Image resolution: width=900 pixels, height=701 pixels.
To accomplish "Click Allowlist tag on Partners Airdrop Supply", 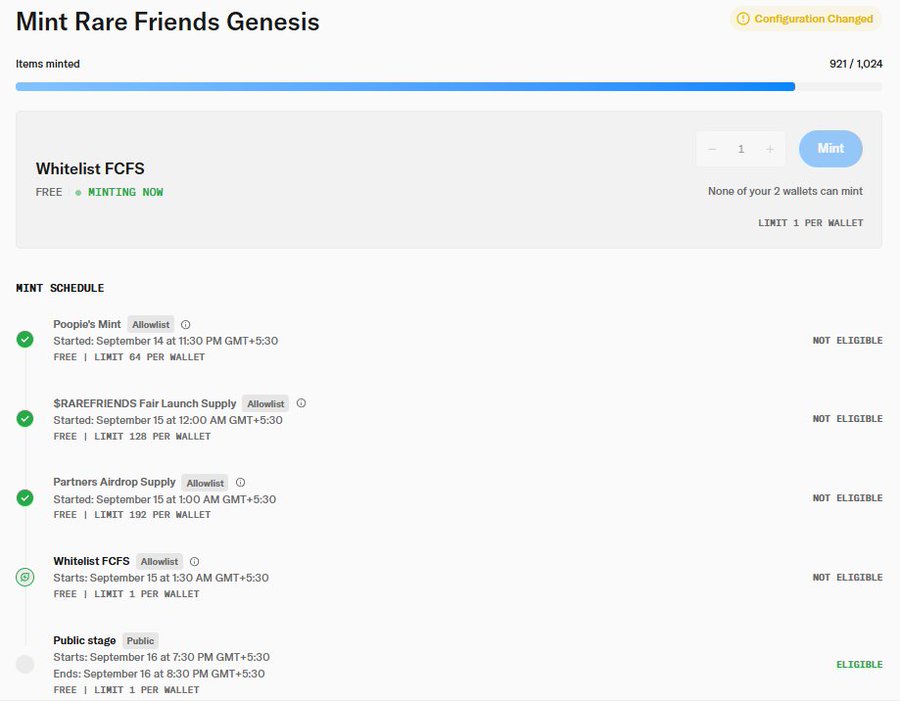I will click(x=205, y=483).
